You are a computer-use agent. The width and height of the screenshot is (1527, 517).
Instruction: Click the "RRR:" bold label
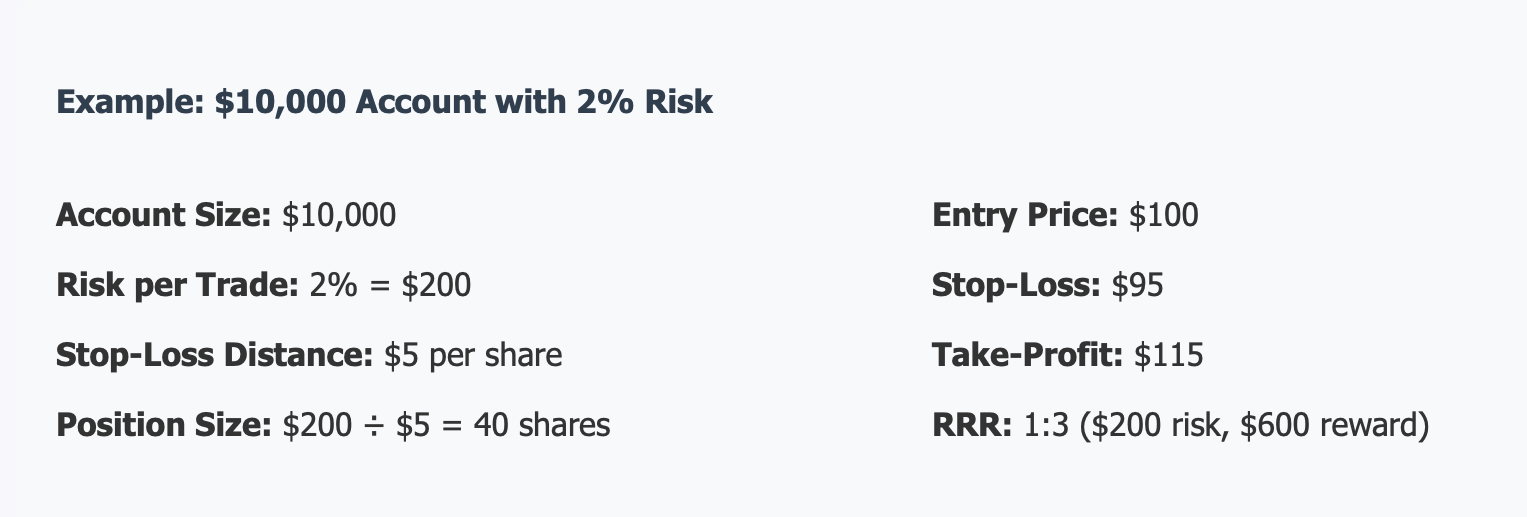pyautogui.click(x=973, y=425)
